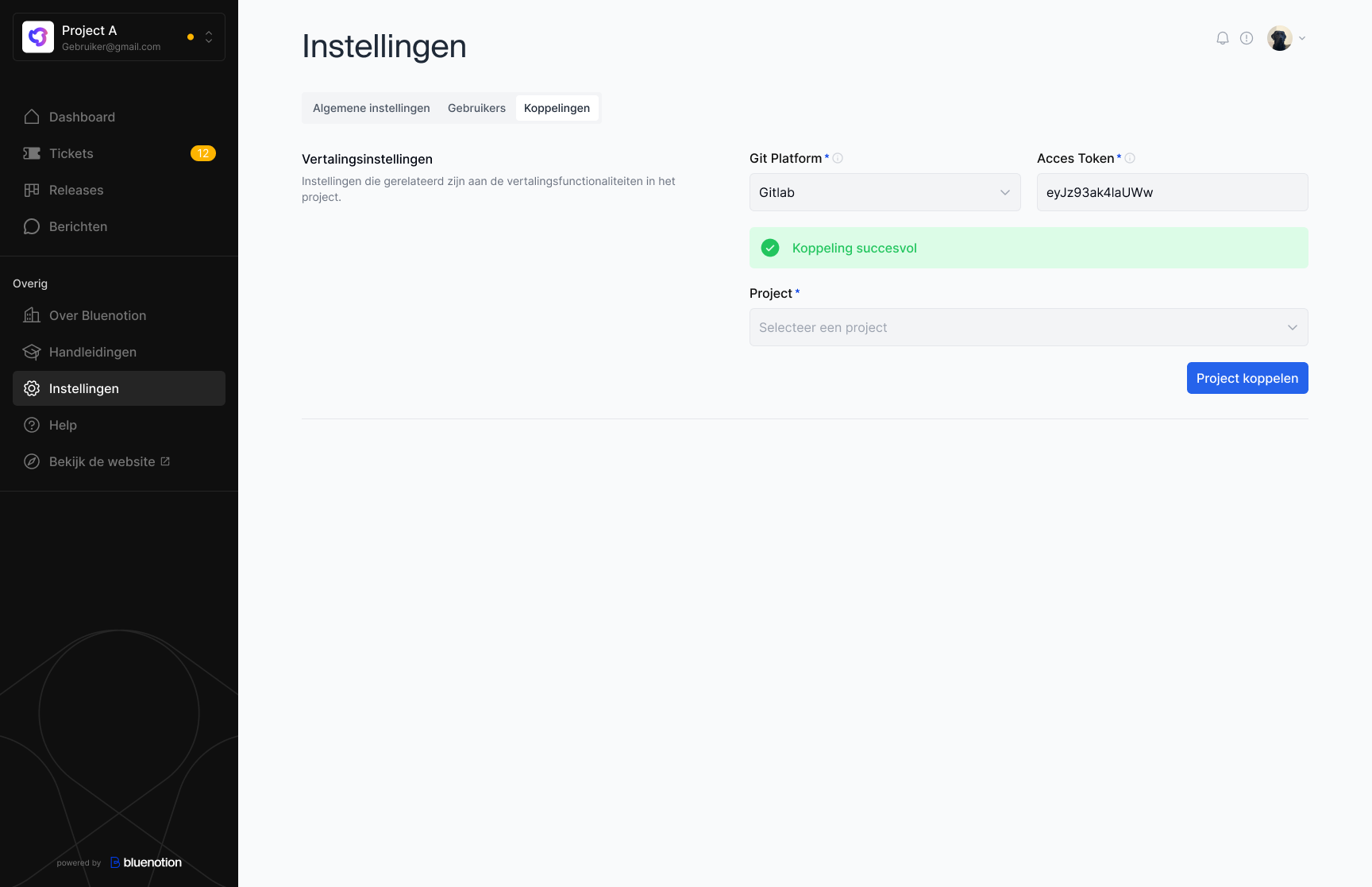The width and height of the screenshot is (1372, 887).
Task: Open Handleidingen guides page
Action: tap(92, 352)
